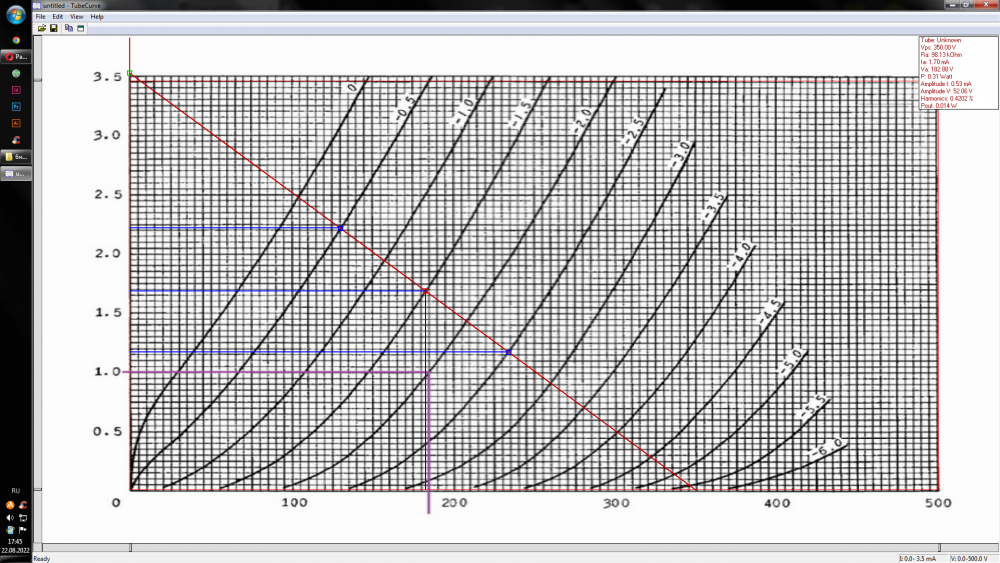The image size is (1000, 563).
Task: Click the Open file toolbar icon
Action: [42, 28]
